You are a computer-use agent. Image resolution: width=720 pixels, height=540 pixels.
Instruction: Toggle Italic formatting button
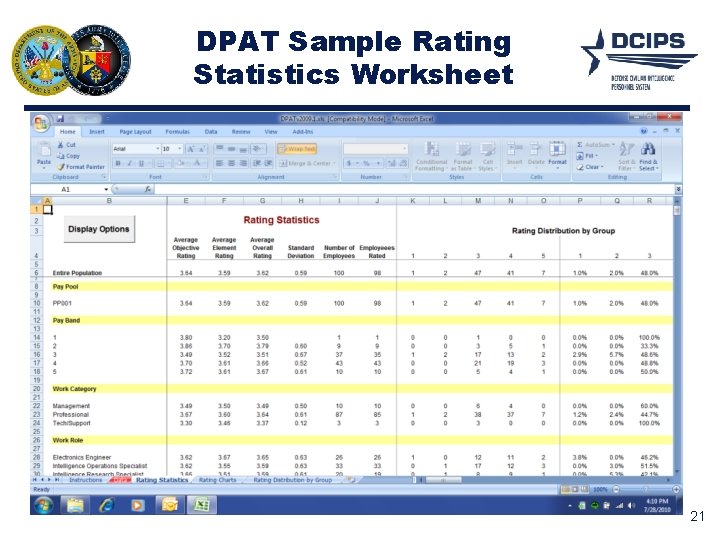(129, 163)
